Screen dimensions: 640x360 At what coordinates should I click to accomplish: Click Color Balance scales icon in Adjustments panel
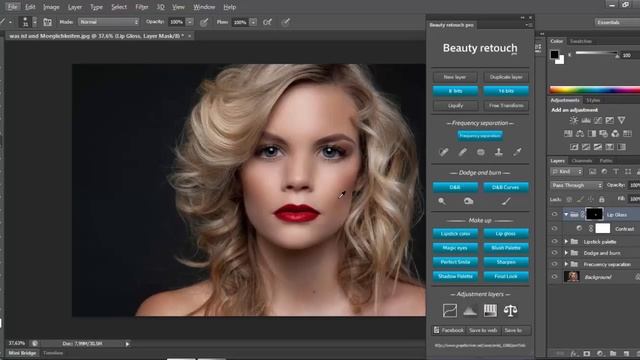click(580, 133)
